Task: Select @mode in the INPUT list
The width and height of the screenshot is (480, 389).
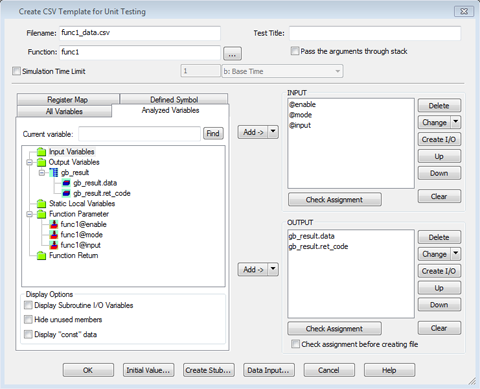Action: point(301,115)
